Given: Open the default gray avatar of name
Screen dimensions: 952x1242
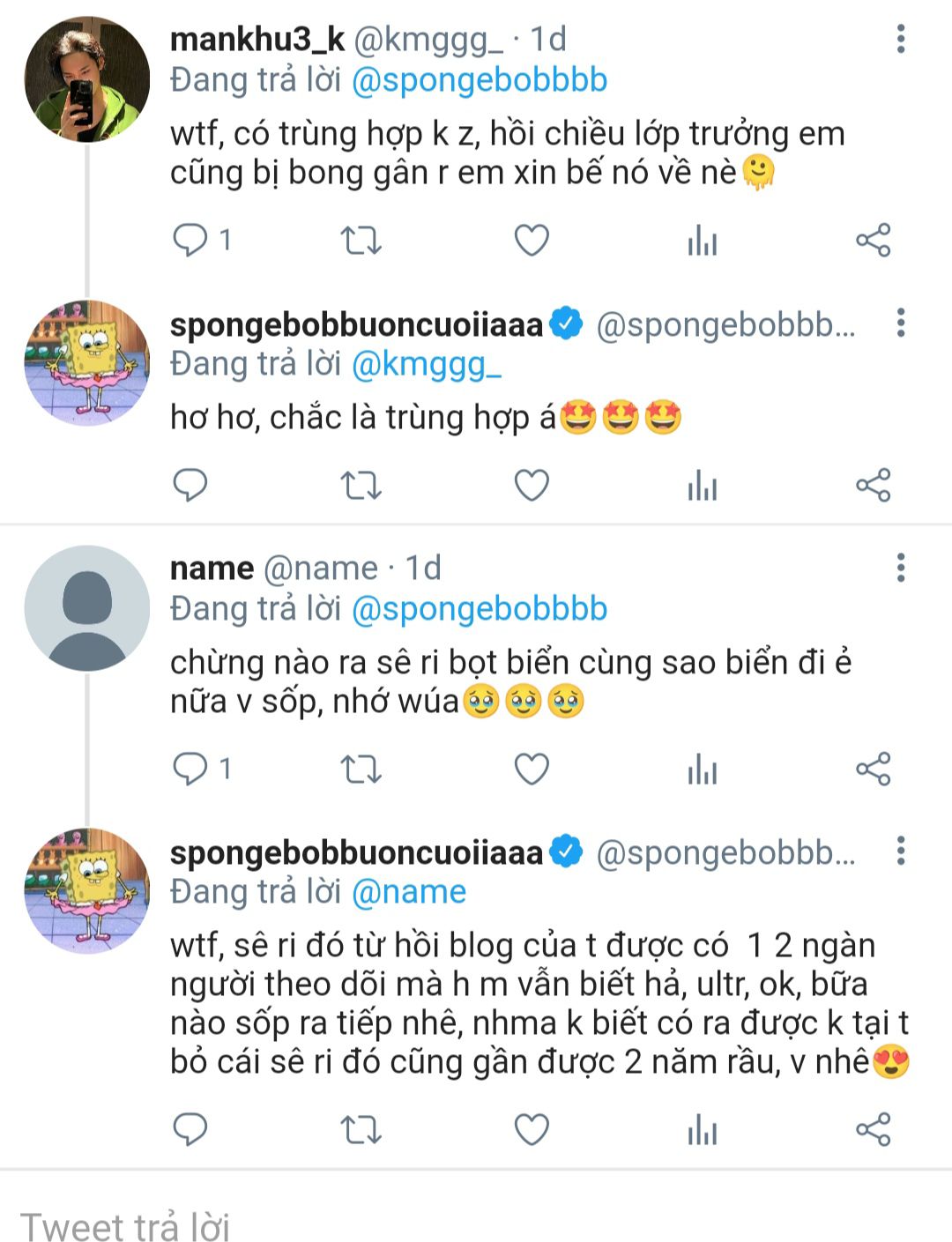Looking at the screenshot, I should tap(86, 608).
